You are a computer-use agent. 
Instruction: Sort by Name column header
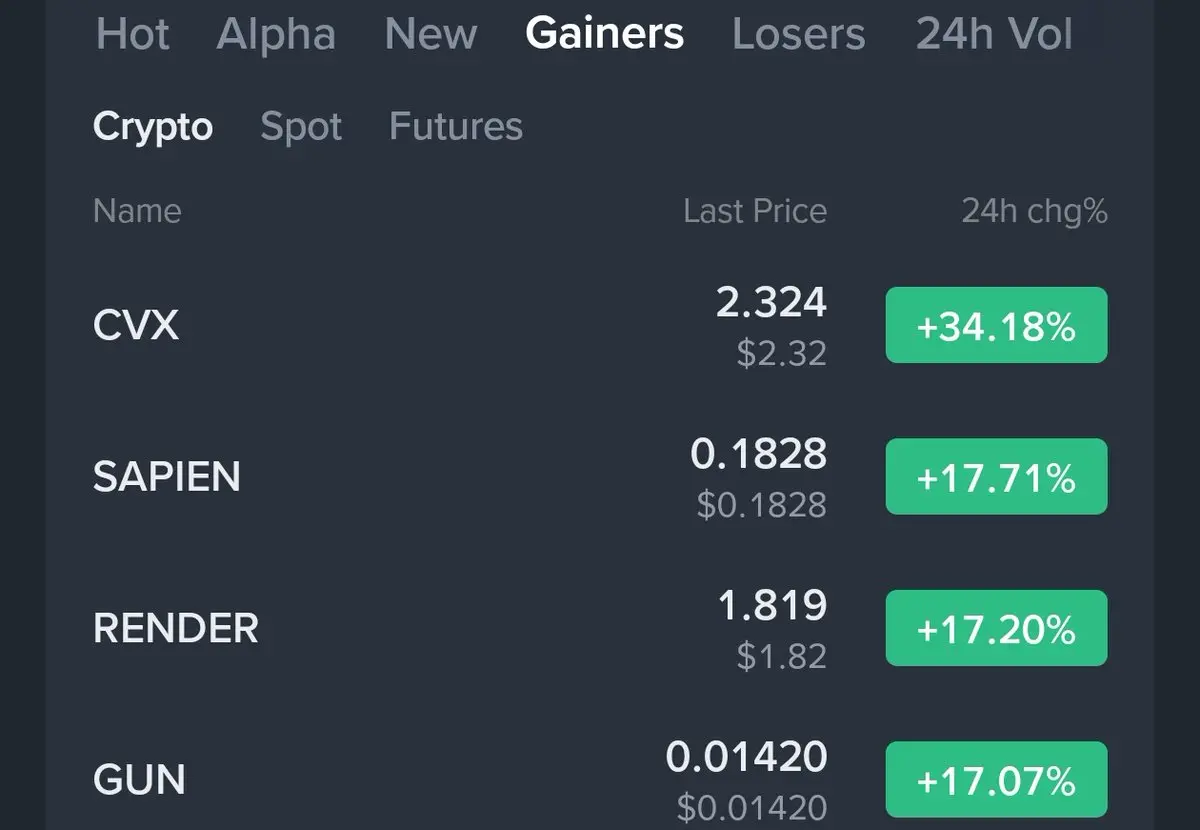tap(137, 211)
